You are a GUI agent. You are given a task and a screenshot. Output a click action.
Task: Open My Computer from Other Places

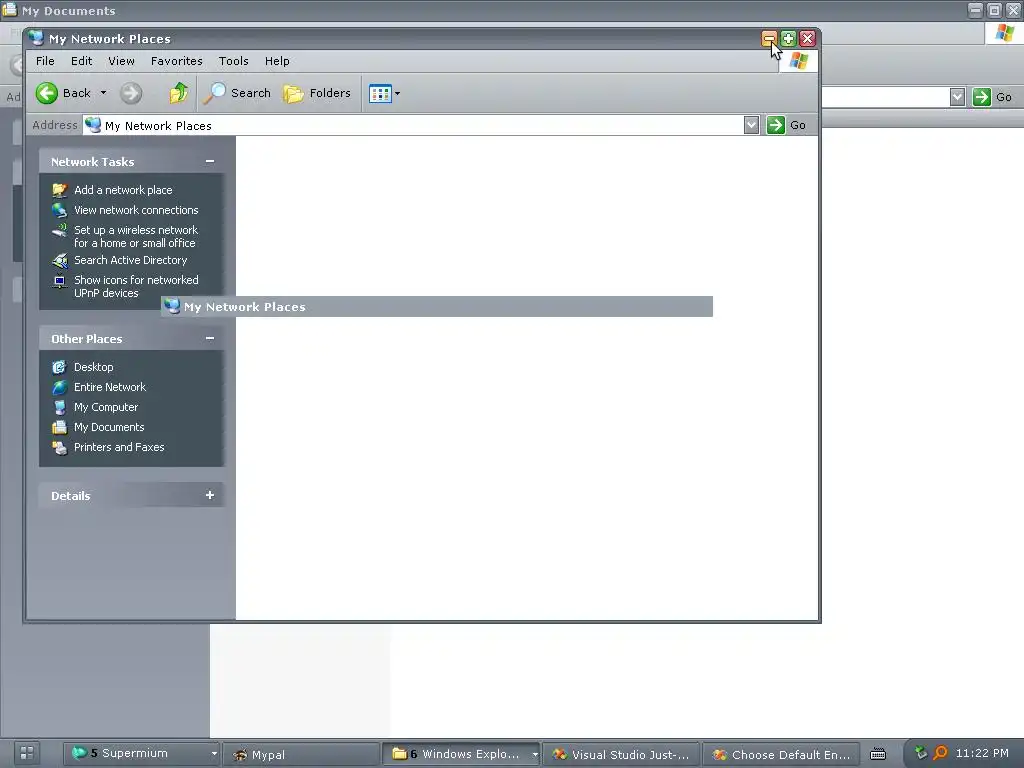point(106,407)
